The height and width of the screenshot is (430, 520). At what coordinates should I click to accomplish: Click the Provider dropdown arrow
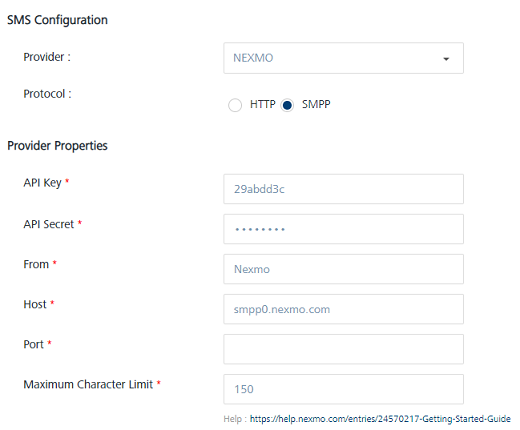coord(446,59)
